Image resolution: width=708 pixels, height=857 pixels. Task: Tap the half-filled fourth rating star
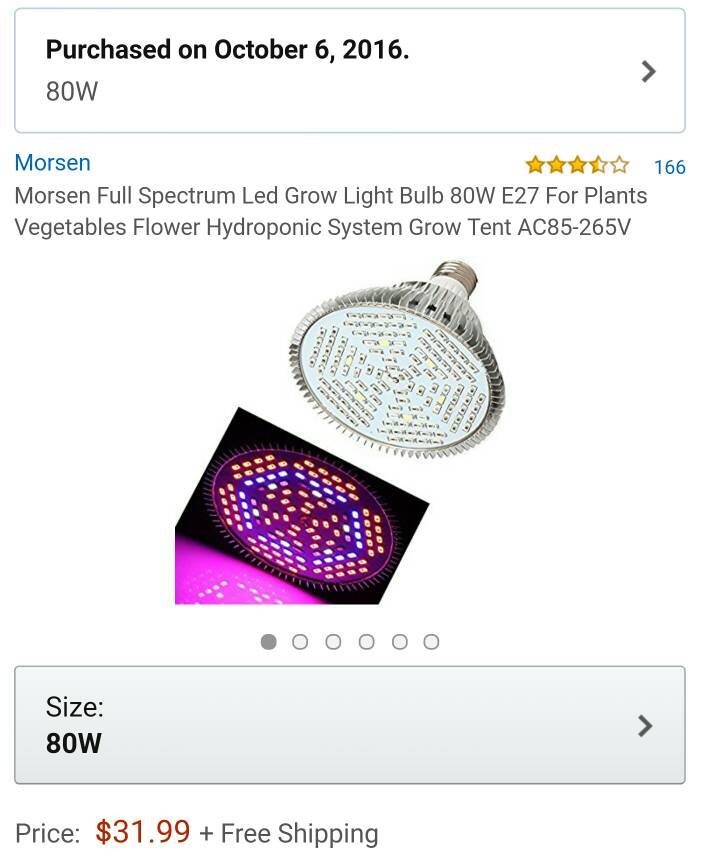tap(599, 165)
